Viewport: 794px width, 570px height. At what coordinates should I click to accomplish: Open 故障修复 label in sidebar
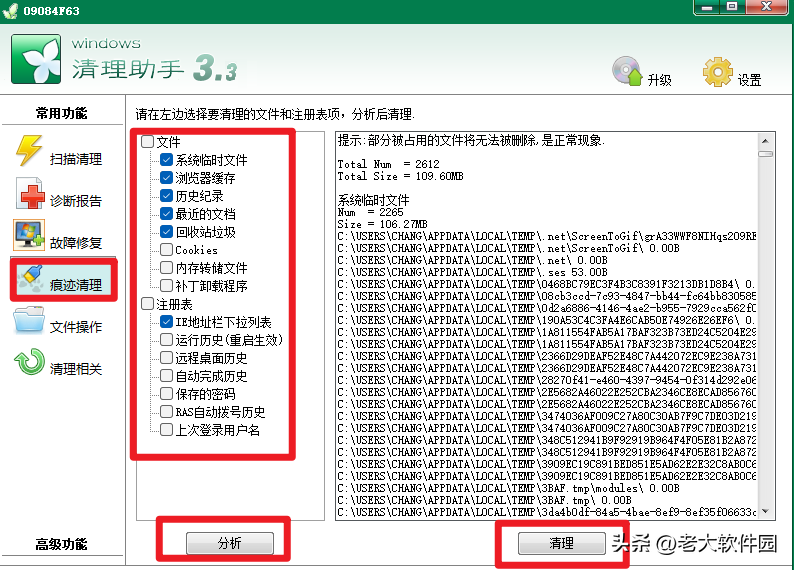tap(76, 243)
